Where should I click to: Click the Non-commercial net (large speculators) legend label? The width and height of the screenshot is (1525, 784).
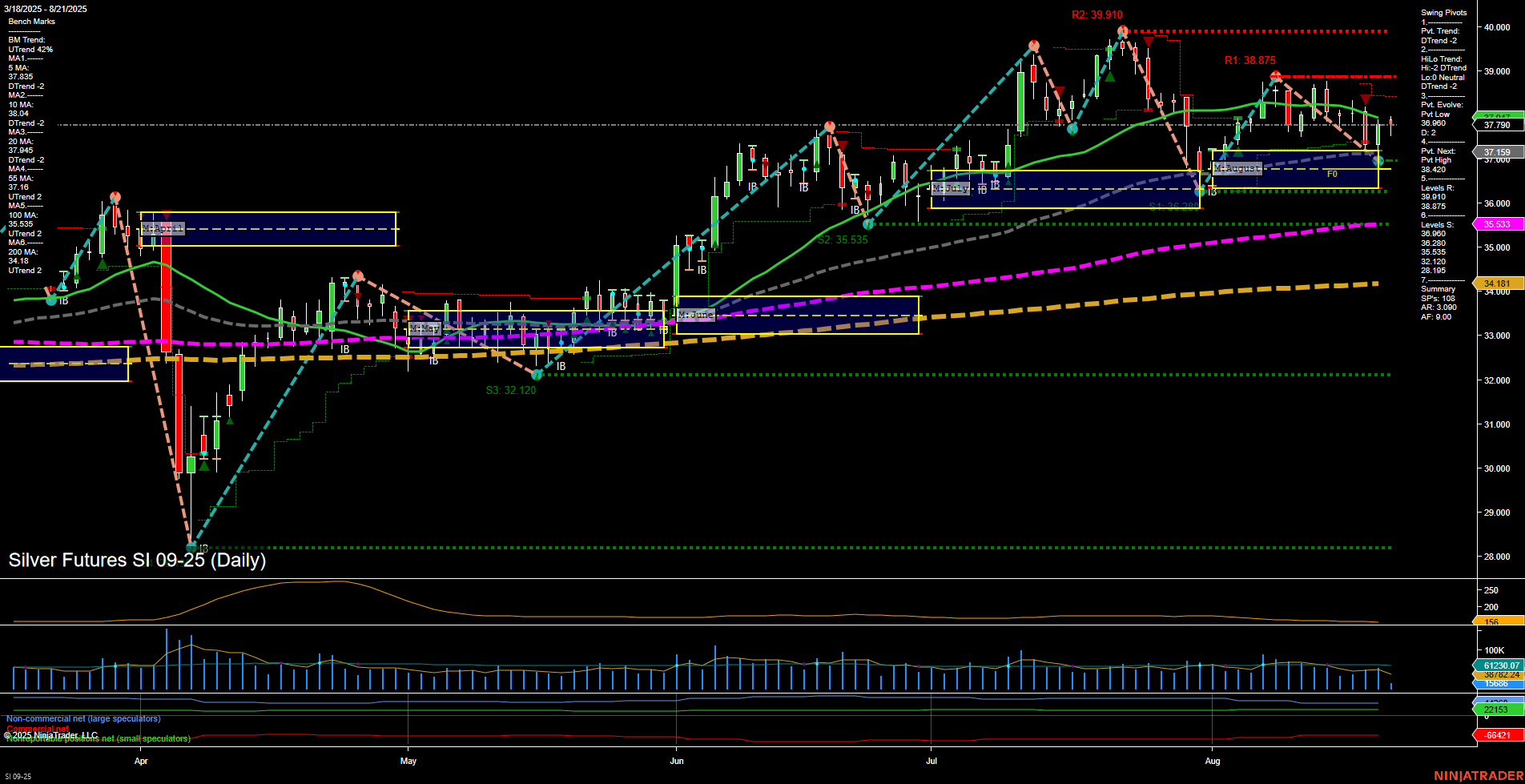[82, 718]
